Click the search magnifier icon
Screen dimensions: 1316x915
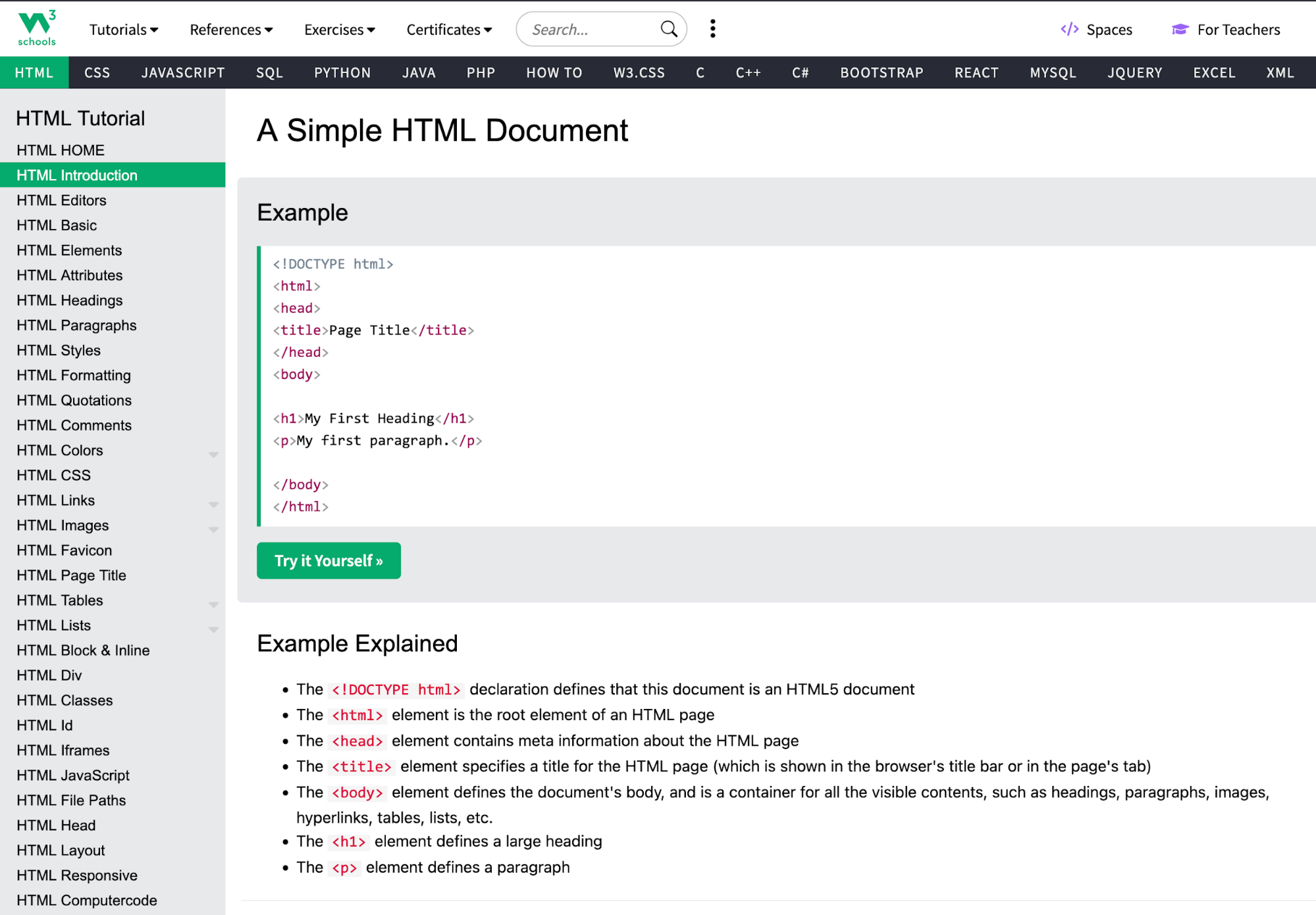tap(668, 29)
